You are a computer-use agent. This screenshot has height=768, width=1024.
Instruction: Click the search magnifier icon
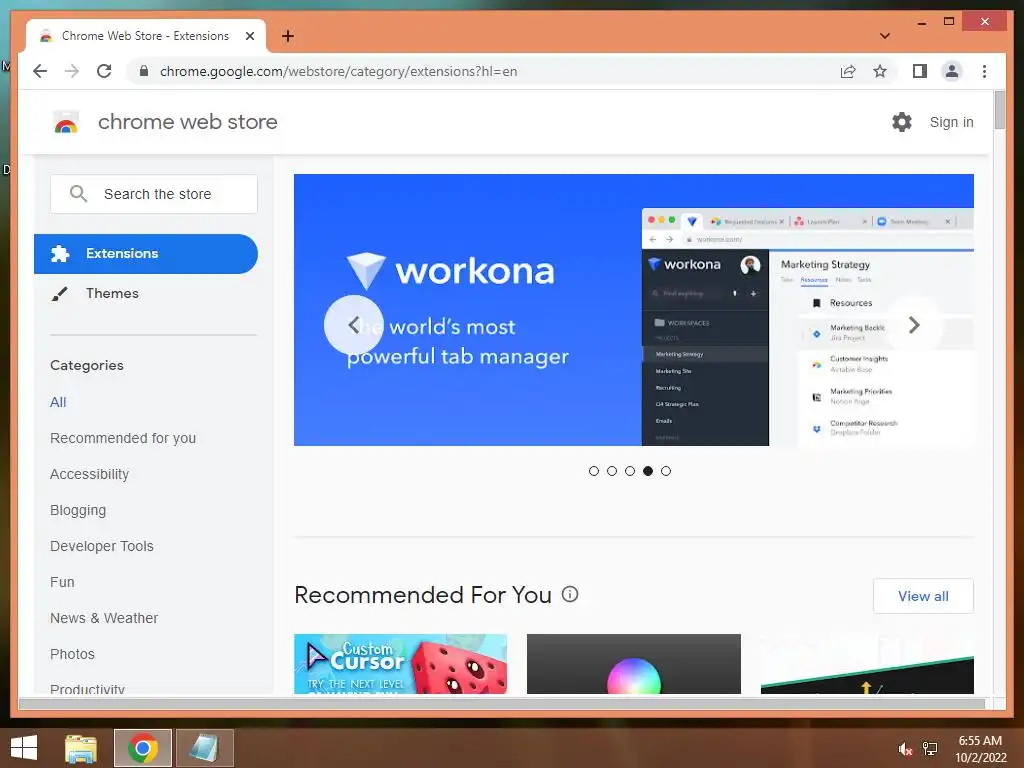78,193
